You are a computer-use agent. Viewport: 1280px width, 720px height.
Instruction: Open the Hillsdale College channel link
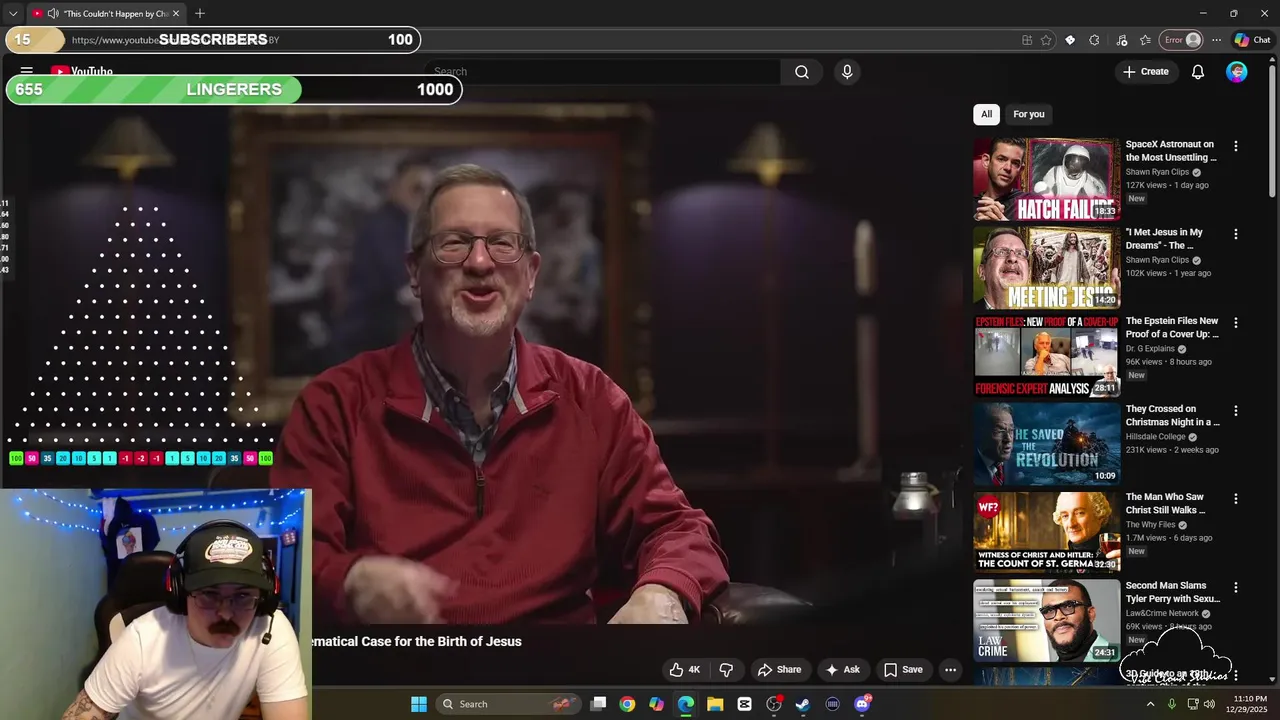(x=1155, y=437)
